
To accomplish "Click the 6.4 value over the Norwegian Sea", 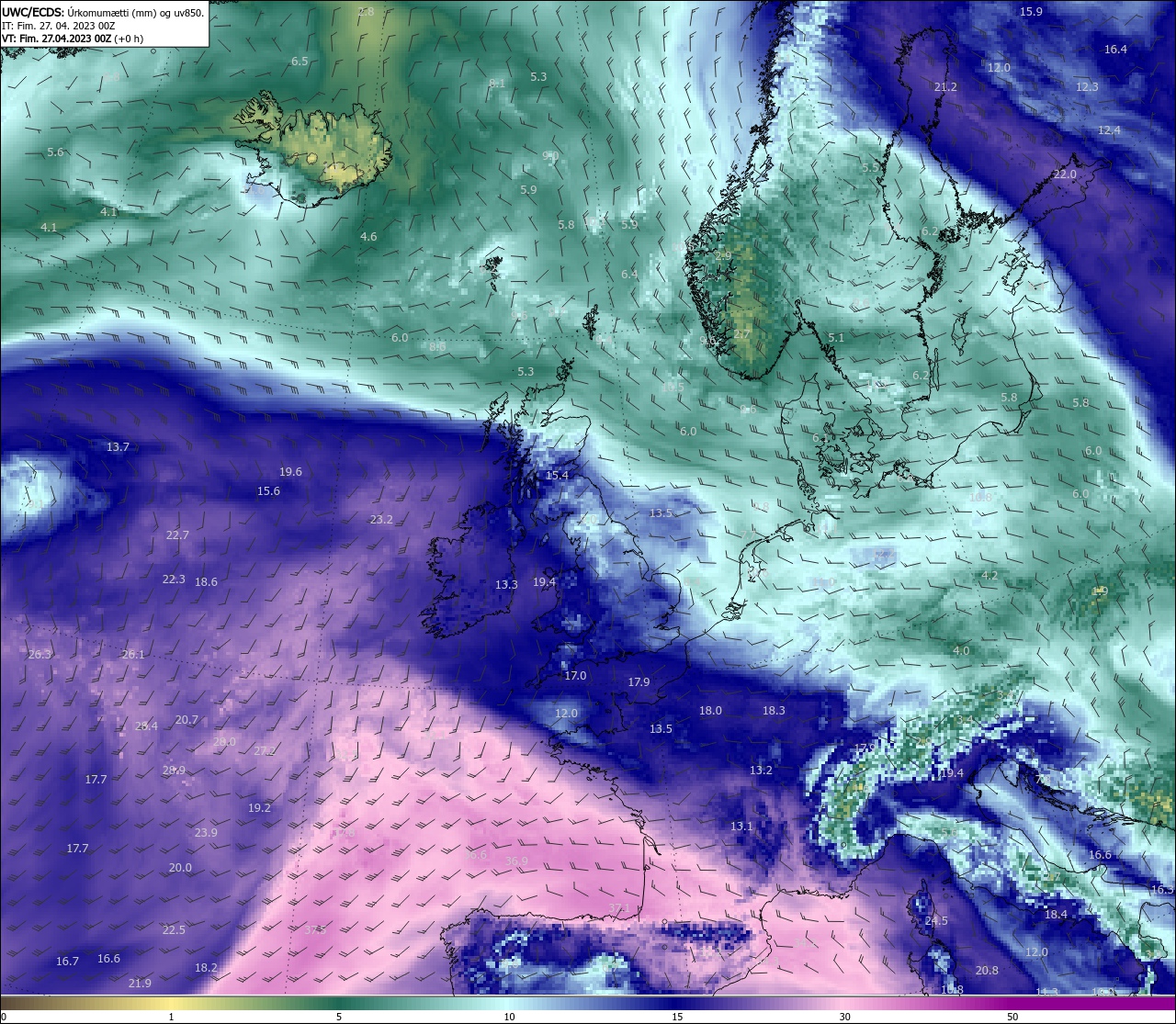I will 629,275.
